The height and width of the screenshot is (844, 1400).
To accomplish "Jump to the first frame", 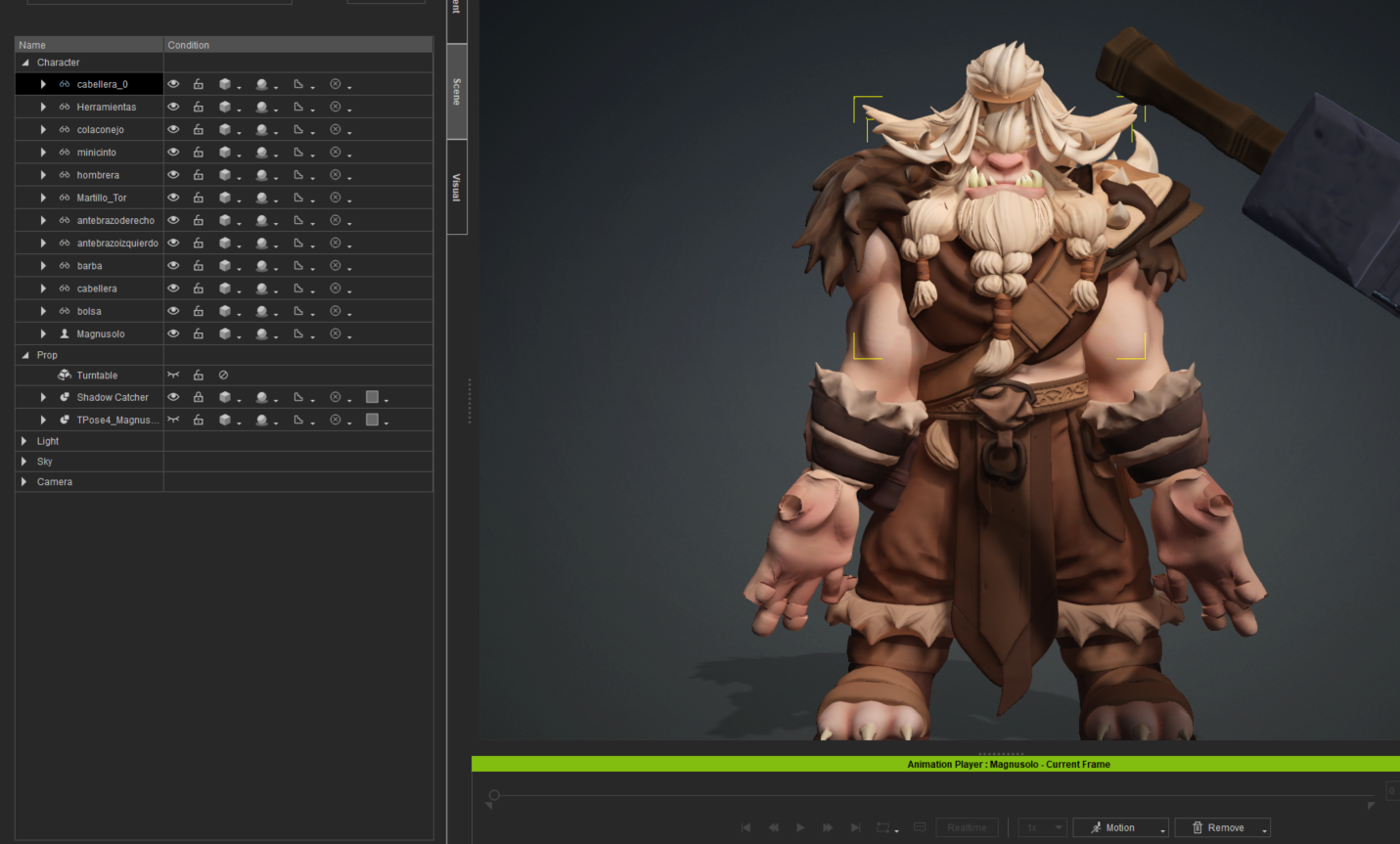I will pos(745,827).
